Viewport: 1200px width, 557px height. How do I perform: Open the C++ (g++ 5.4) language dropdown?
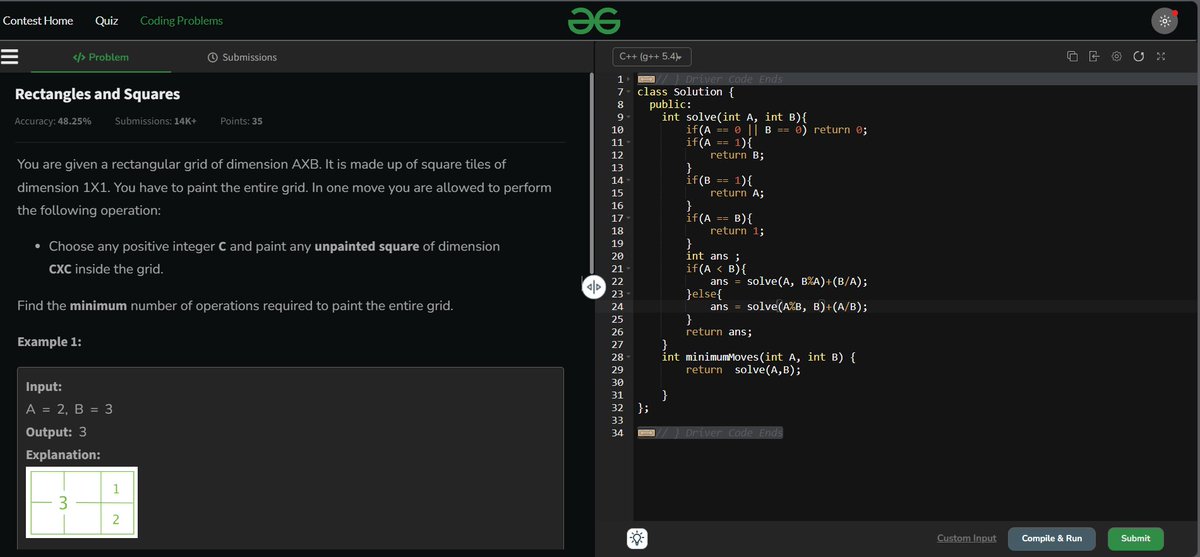click(x=651, y=58)
